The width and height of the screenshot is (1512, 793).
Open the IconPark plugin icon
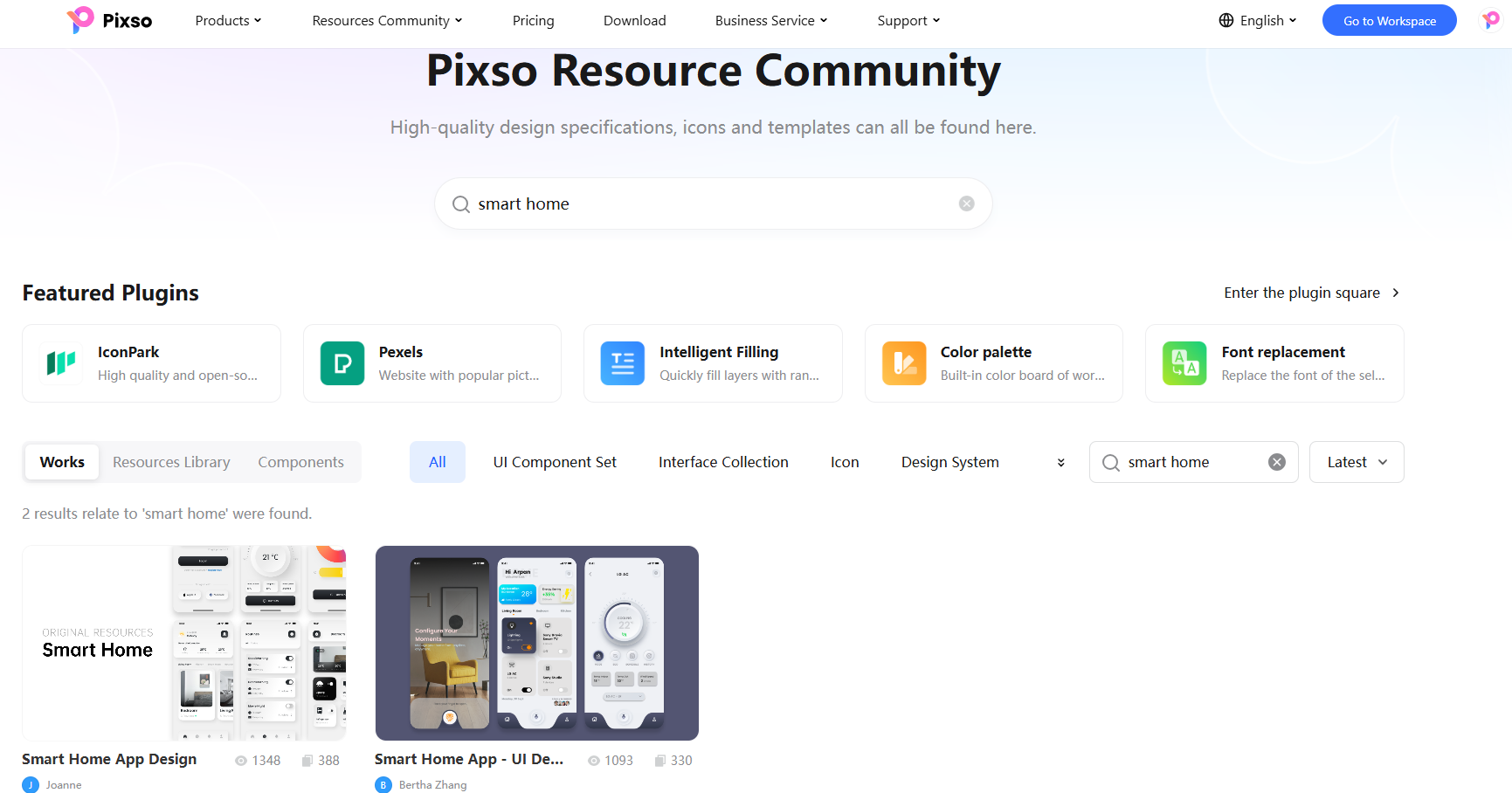(61, 363)
